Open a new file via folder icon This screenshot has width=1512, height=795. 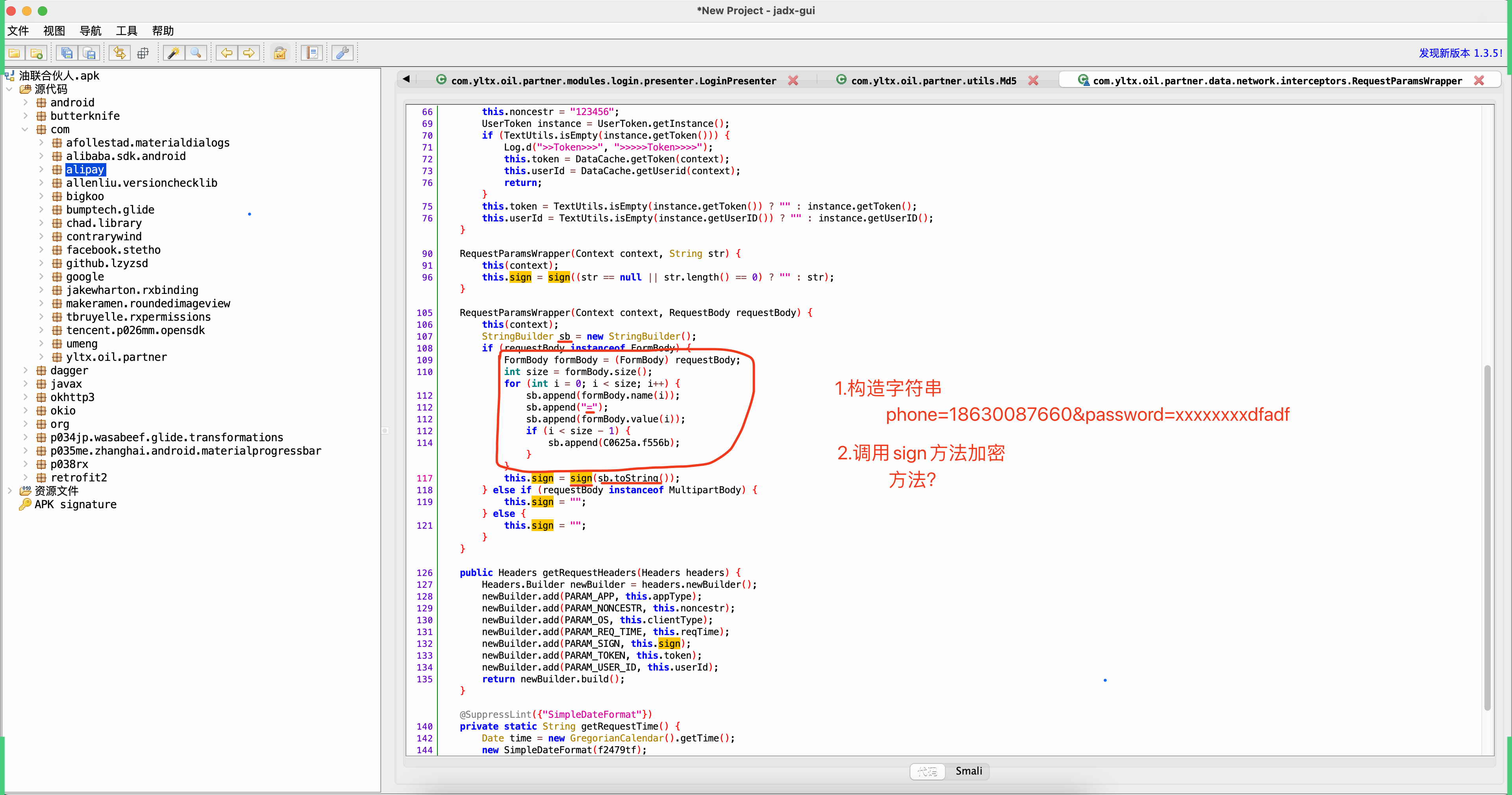tap(13, 52)
